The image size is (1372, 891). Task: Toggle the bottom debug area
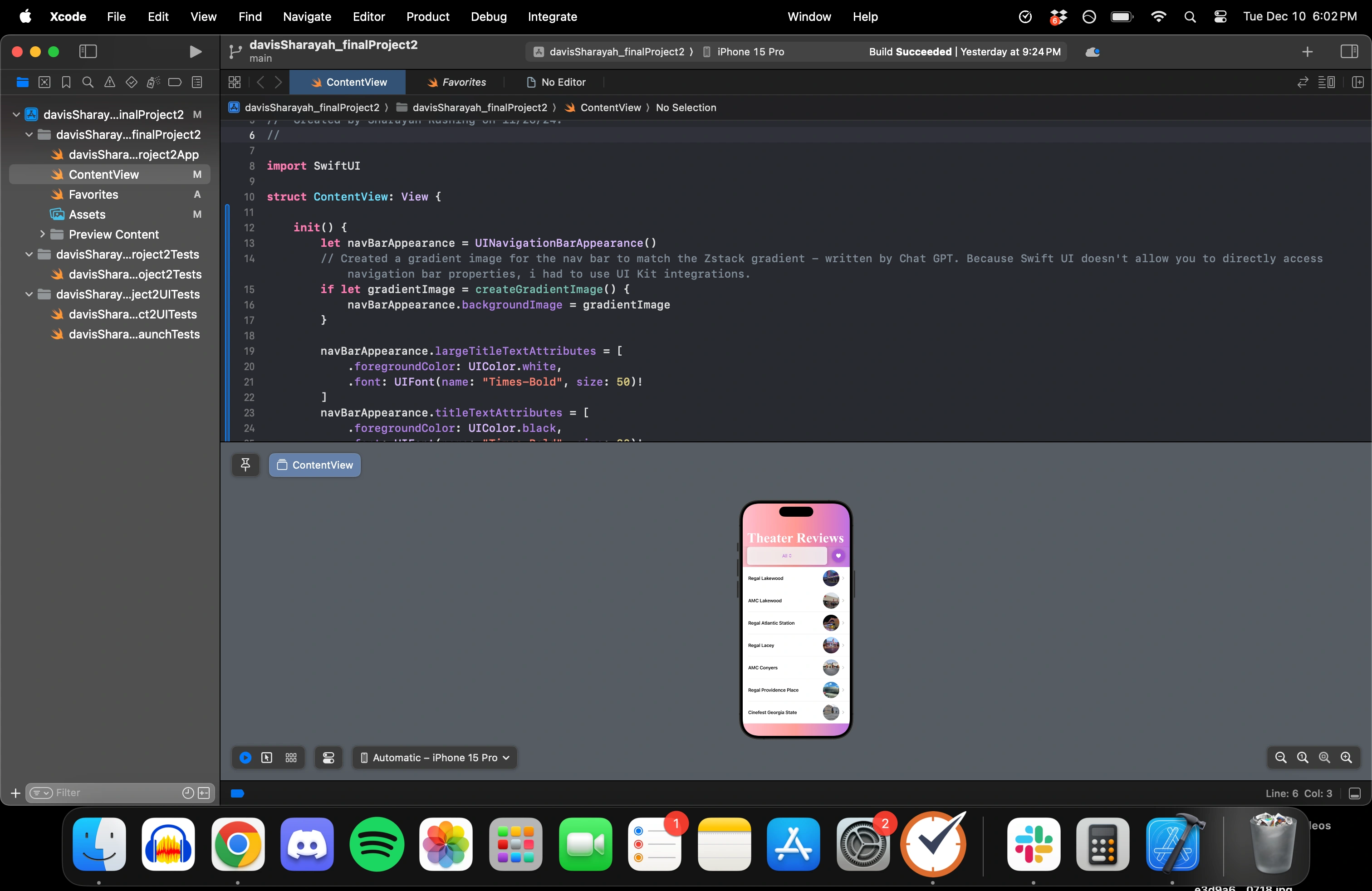tap(1355, 793)
